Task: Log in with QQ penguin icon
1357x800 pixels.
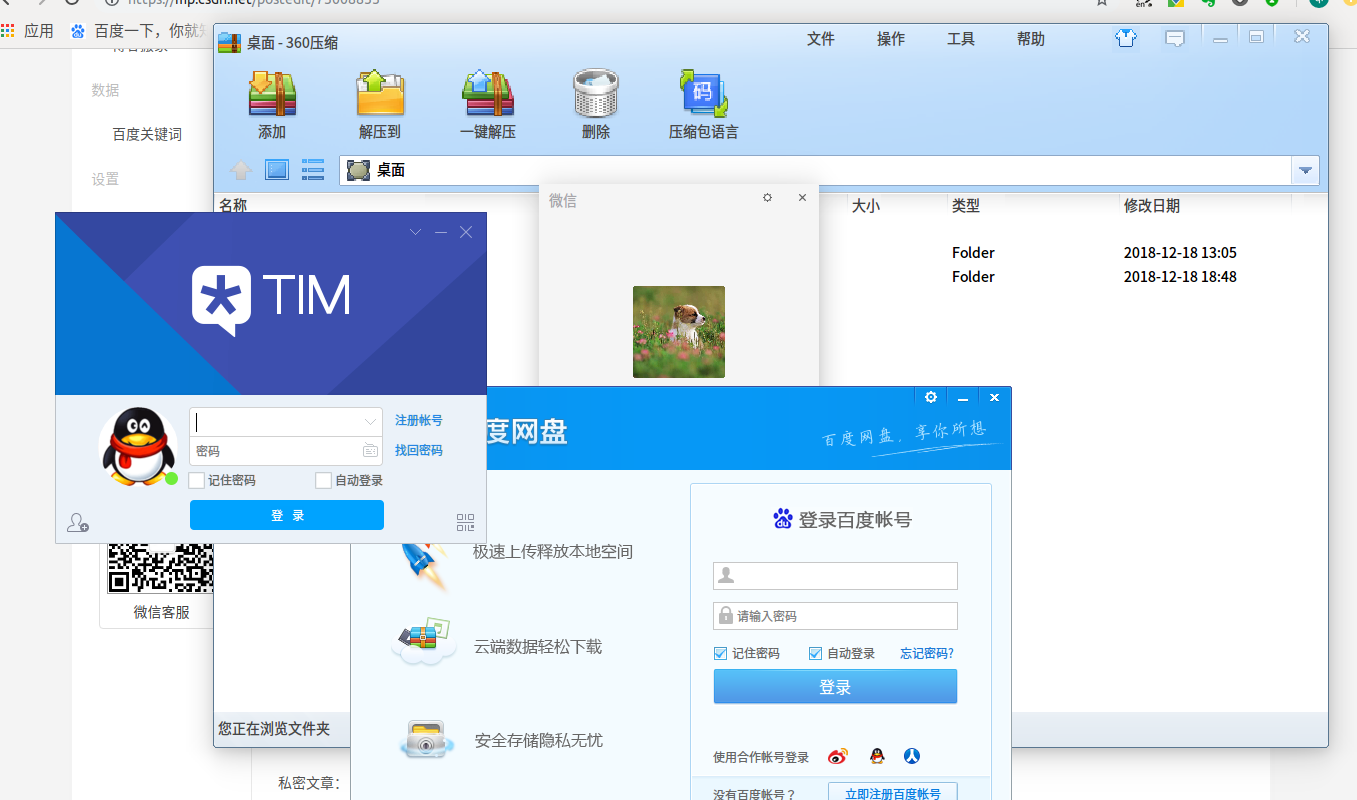Action: pyautogui.click(x=877, y=756)
